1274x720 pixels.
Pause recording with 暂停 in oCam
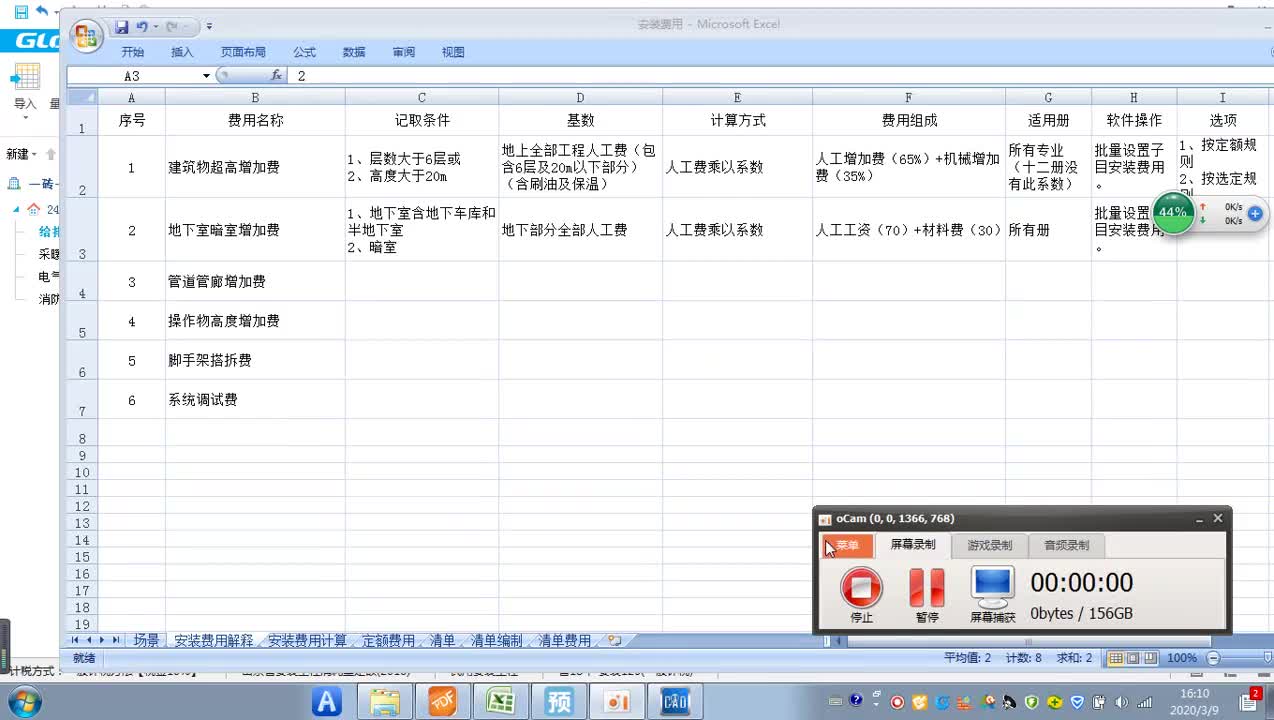click(x=927, y=595)
